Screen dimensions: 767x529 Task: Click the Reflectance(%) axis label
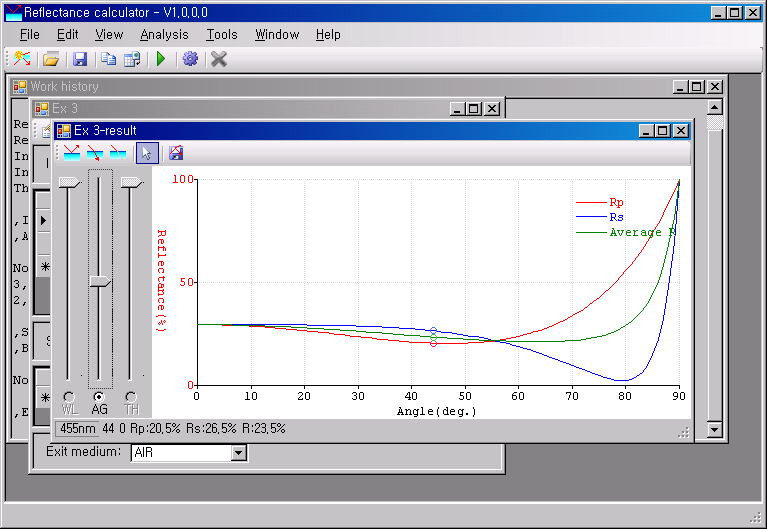point(161,281)
